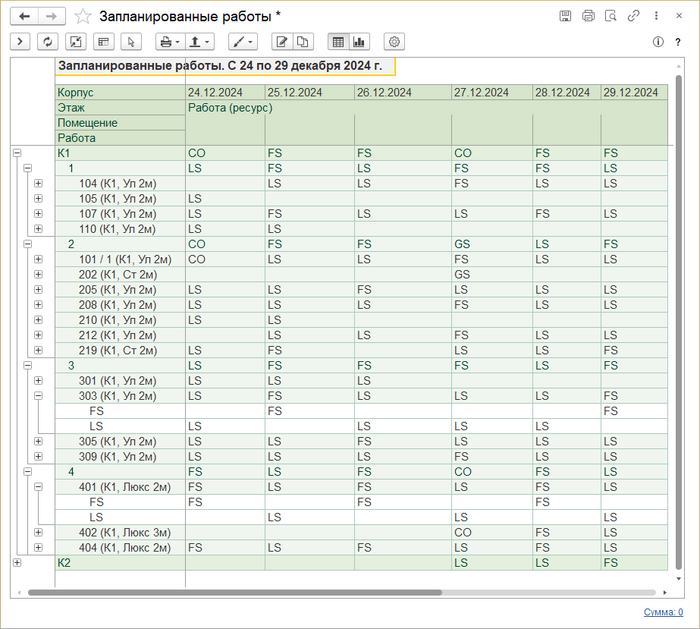
Task: Expand room 104 (К1, Ул 2м) row
Action: 38,184
